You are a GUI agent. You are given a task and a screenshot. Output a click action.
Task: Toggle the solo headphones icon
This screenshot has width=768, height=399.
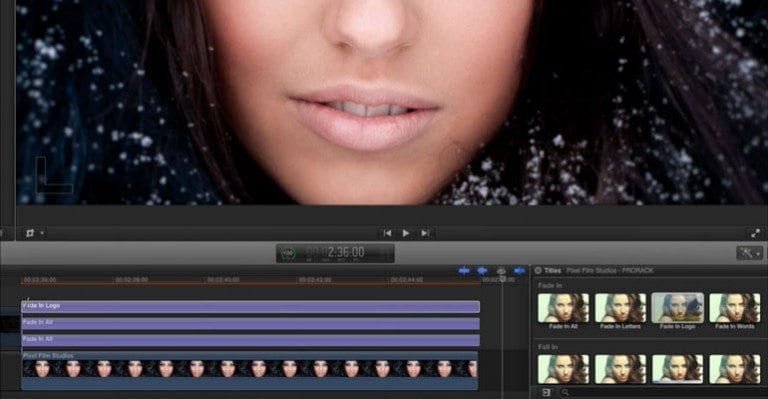(501, 271)
